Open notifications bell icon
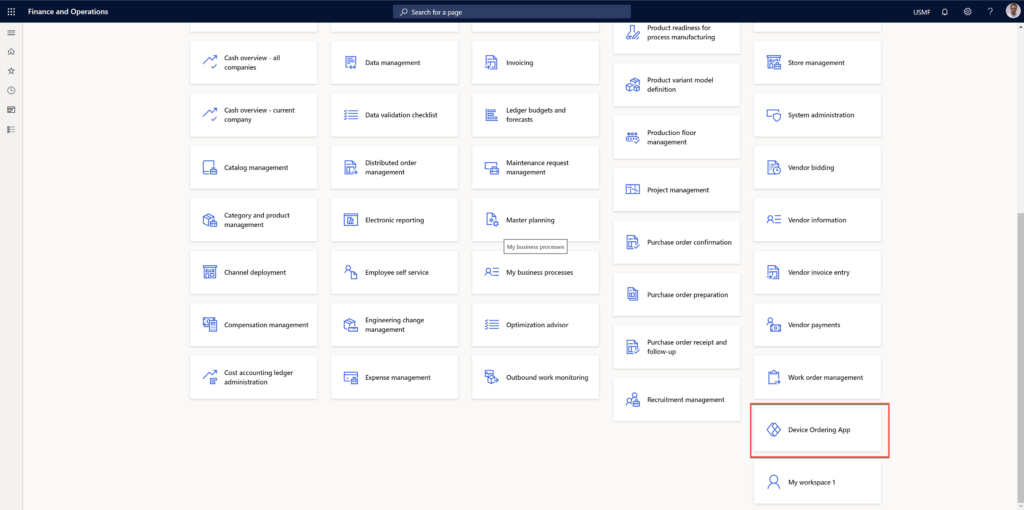 (945, 12)
